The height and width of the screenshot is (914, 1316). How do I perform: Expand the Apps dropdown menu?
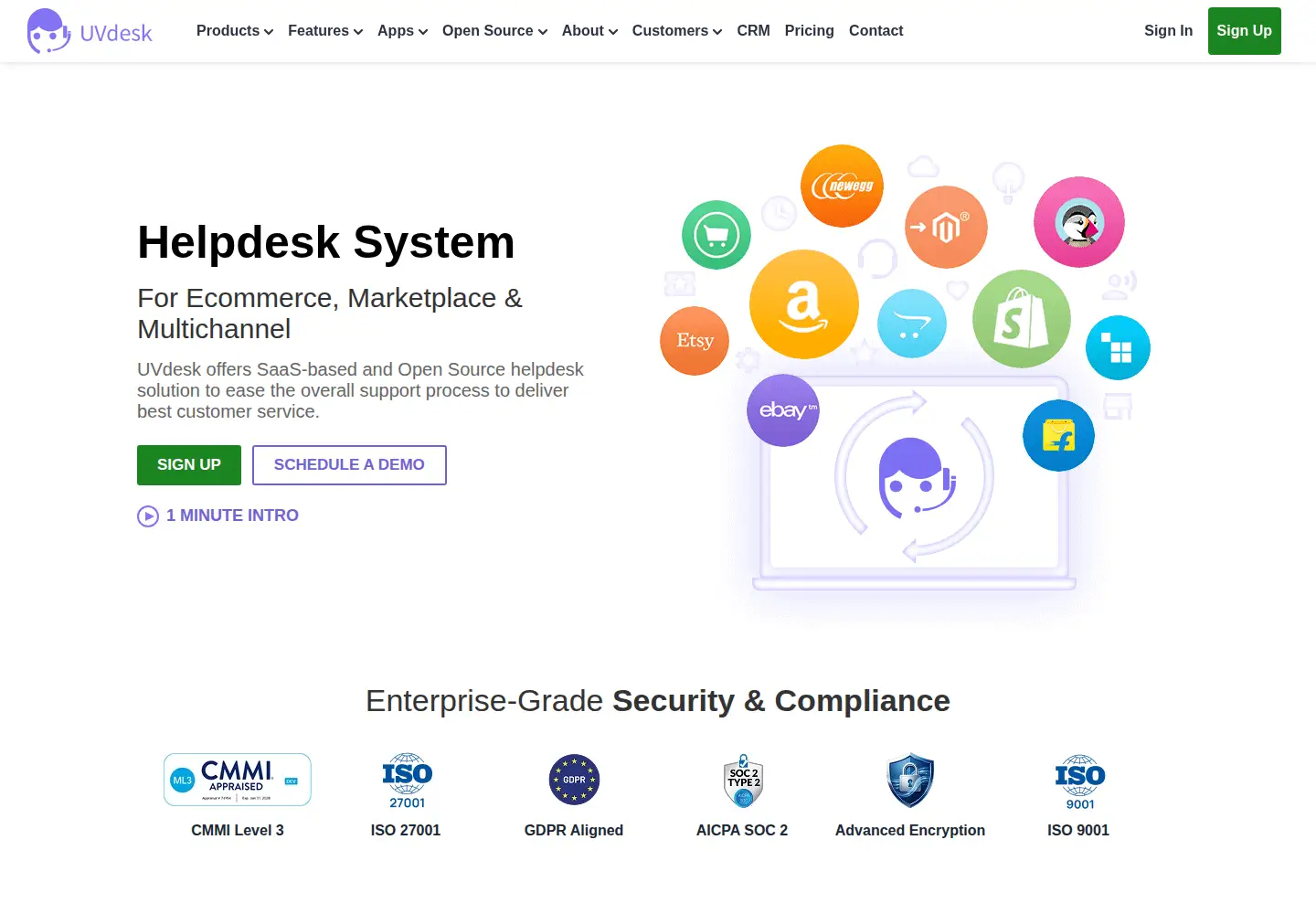click(x=403, y=31)
